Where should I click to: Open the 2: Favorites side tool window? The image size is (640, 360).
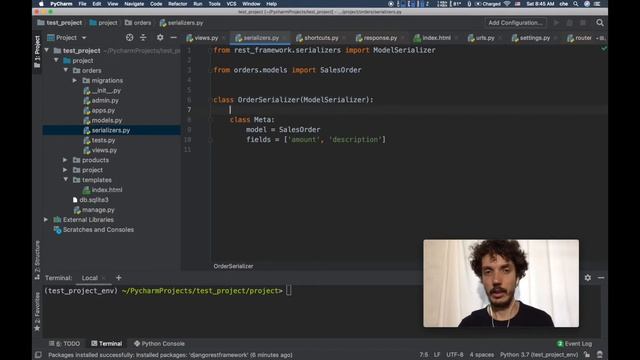(x=37, y=312)
